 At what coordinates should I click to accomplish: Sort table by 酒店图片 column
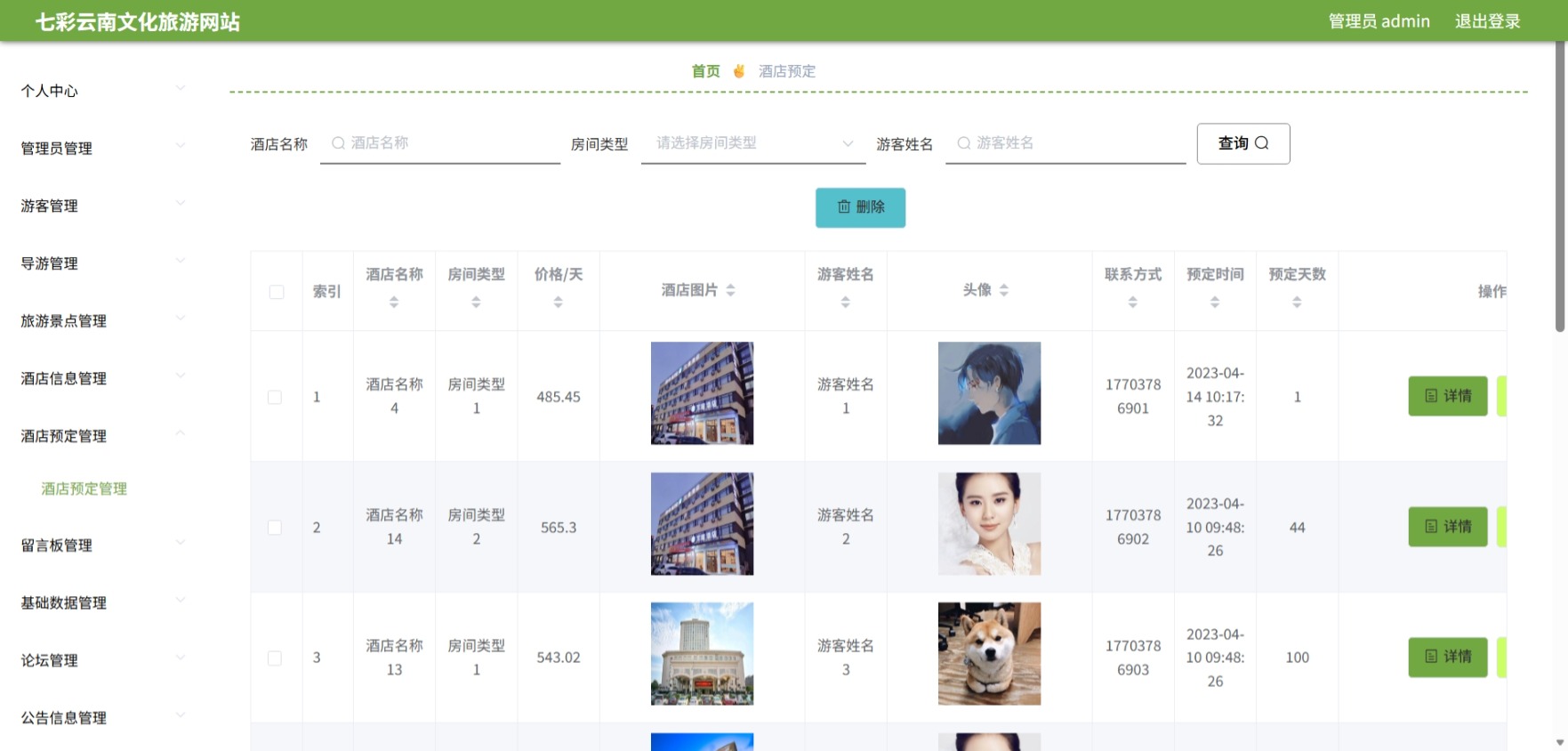pyautogui.click(x=730, y=290)
